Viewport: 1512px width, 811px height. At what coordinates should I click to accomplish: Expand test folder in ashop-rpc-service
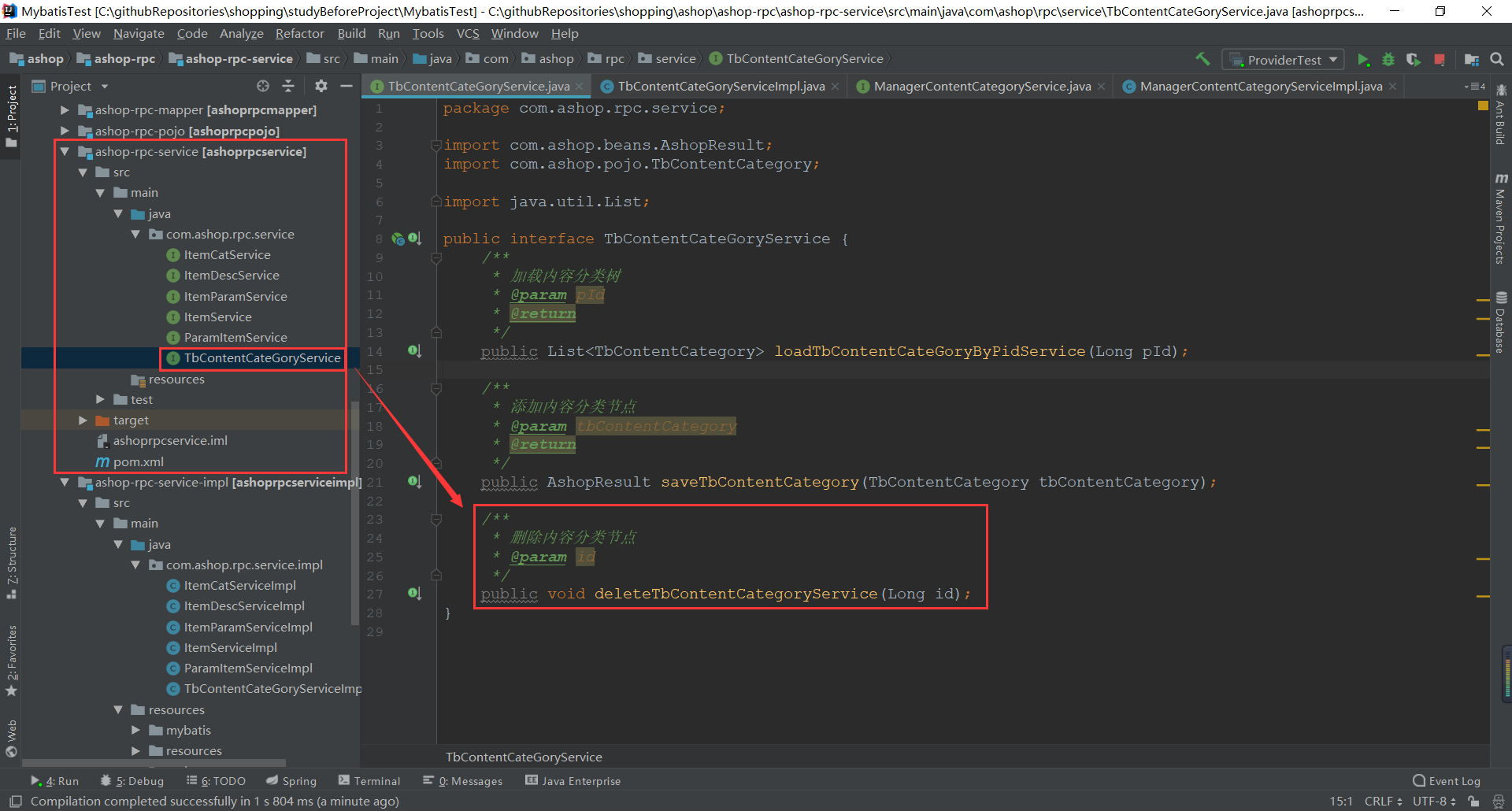100,399
